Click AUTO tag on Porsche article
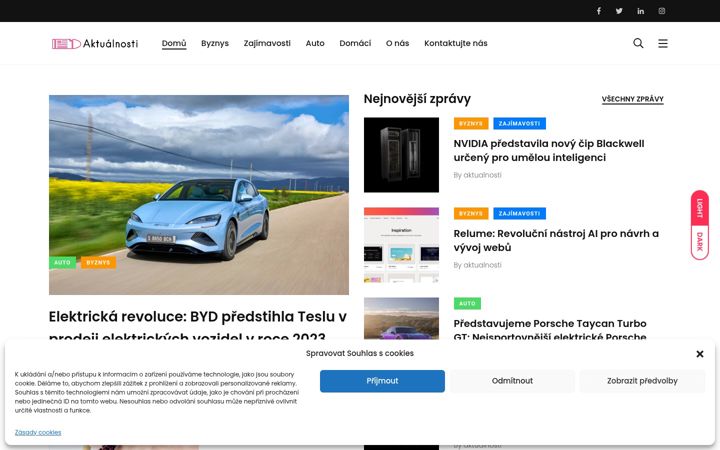This screenshot has height=450, width=720. 467,304
